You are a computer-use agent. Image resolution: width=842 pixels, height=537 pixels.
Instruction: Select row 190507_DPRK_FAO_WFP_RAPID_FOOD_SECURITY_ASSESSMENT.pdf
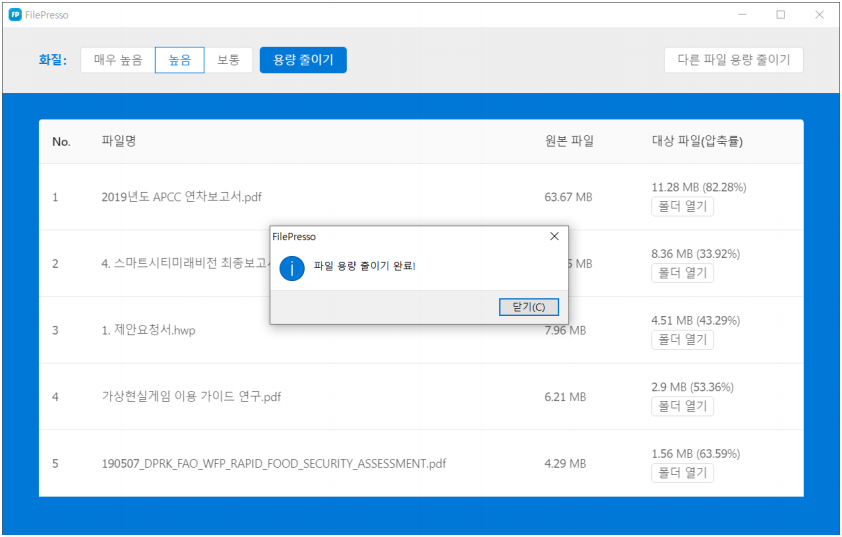pyautogui.click(x=274, y=464)
